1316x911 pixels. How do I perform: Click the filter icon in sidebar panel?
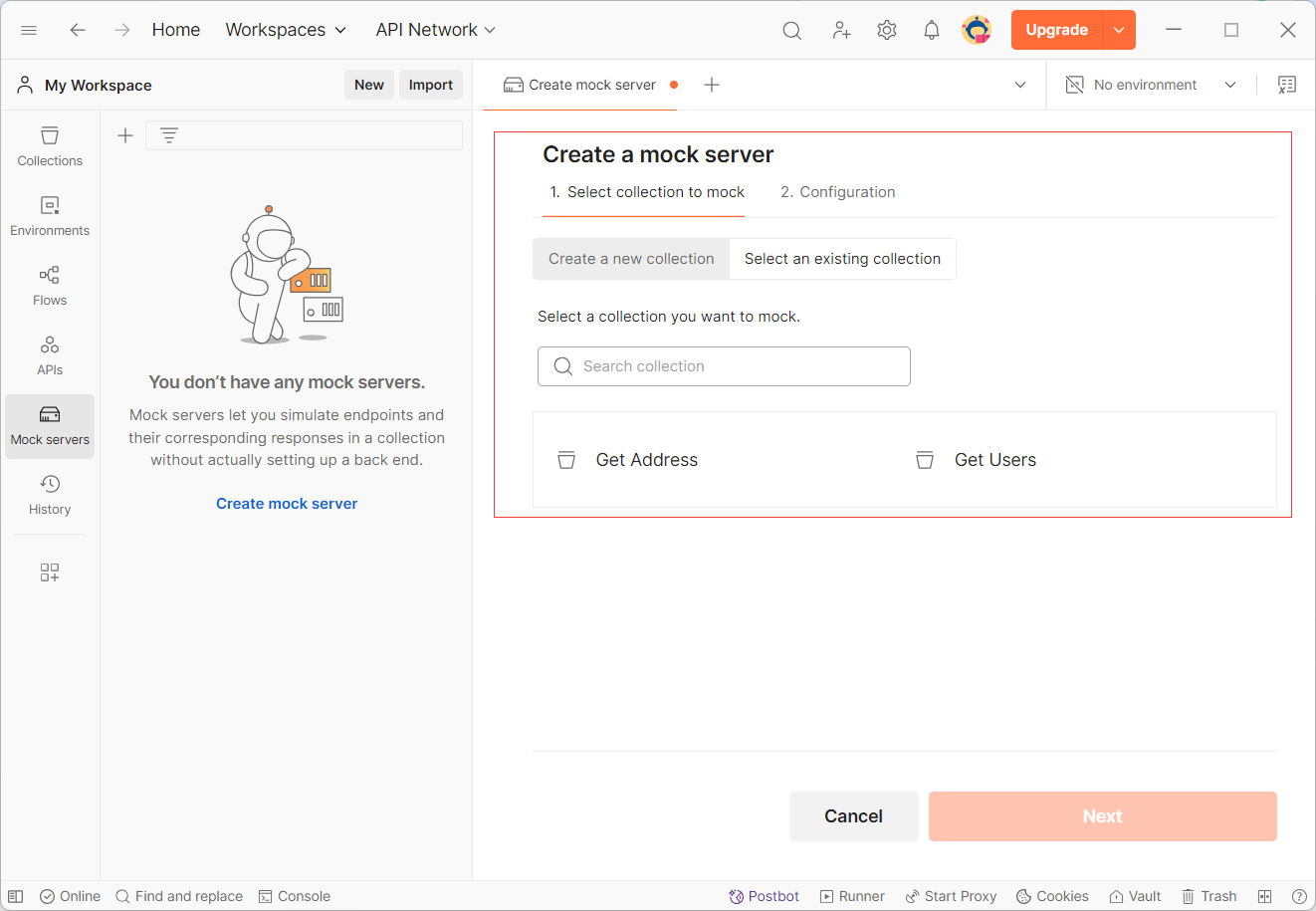click(169, 135)
